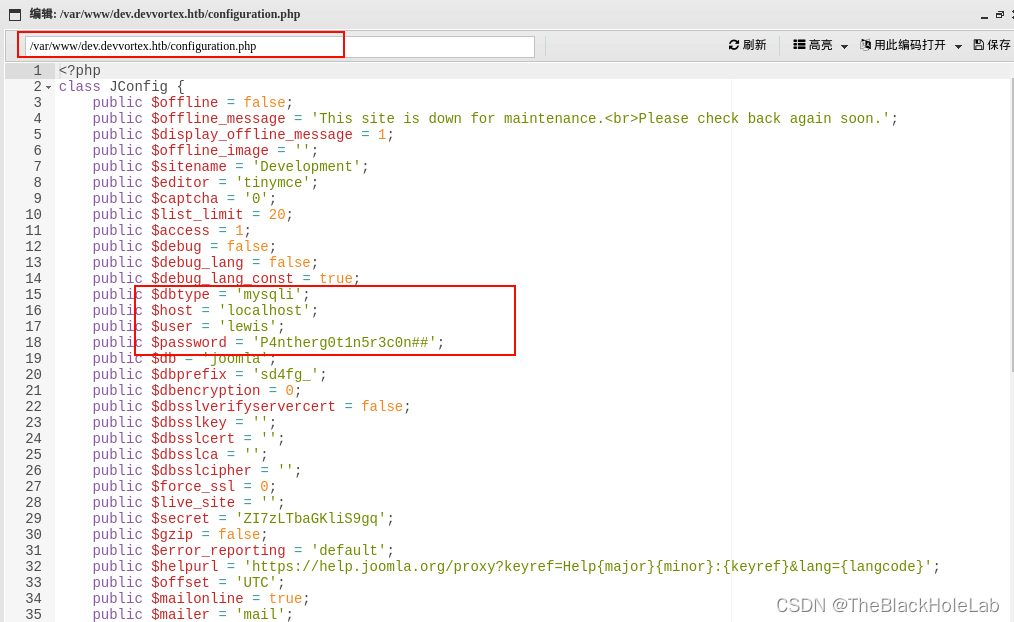Open the dropdown arrow next to 高亮

pyautogui.click(x=844, y=47)
